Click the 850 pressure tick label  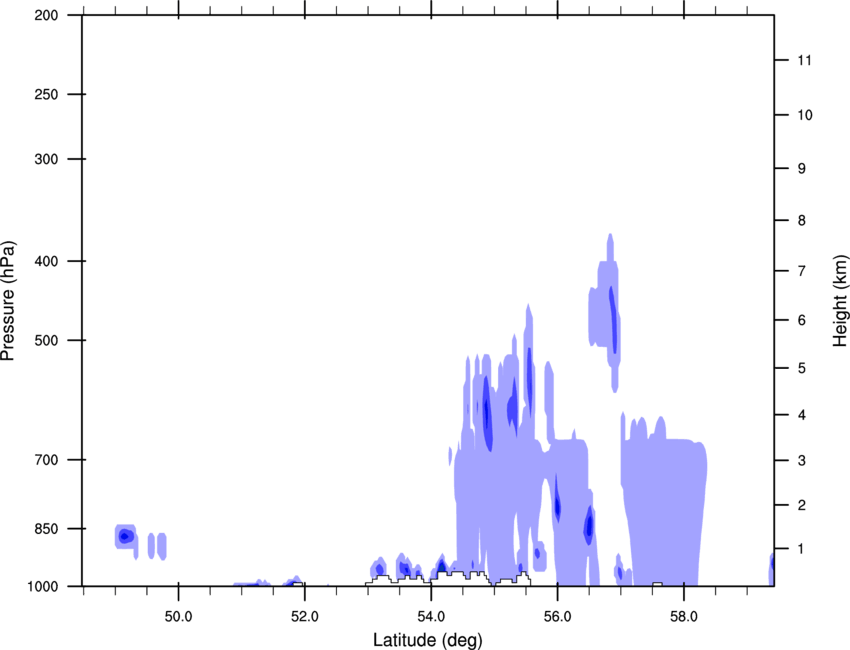46,529
